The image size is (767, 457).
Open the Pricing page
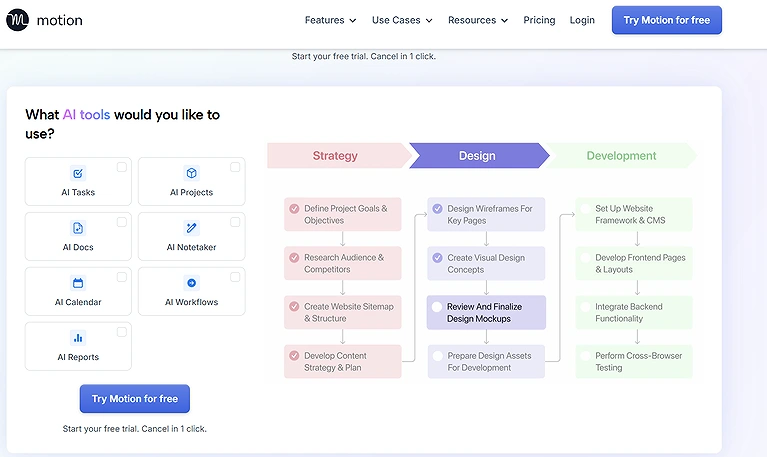pyautogui.click(x=539, y=20)
